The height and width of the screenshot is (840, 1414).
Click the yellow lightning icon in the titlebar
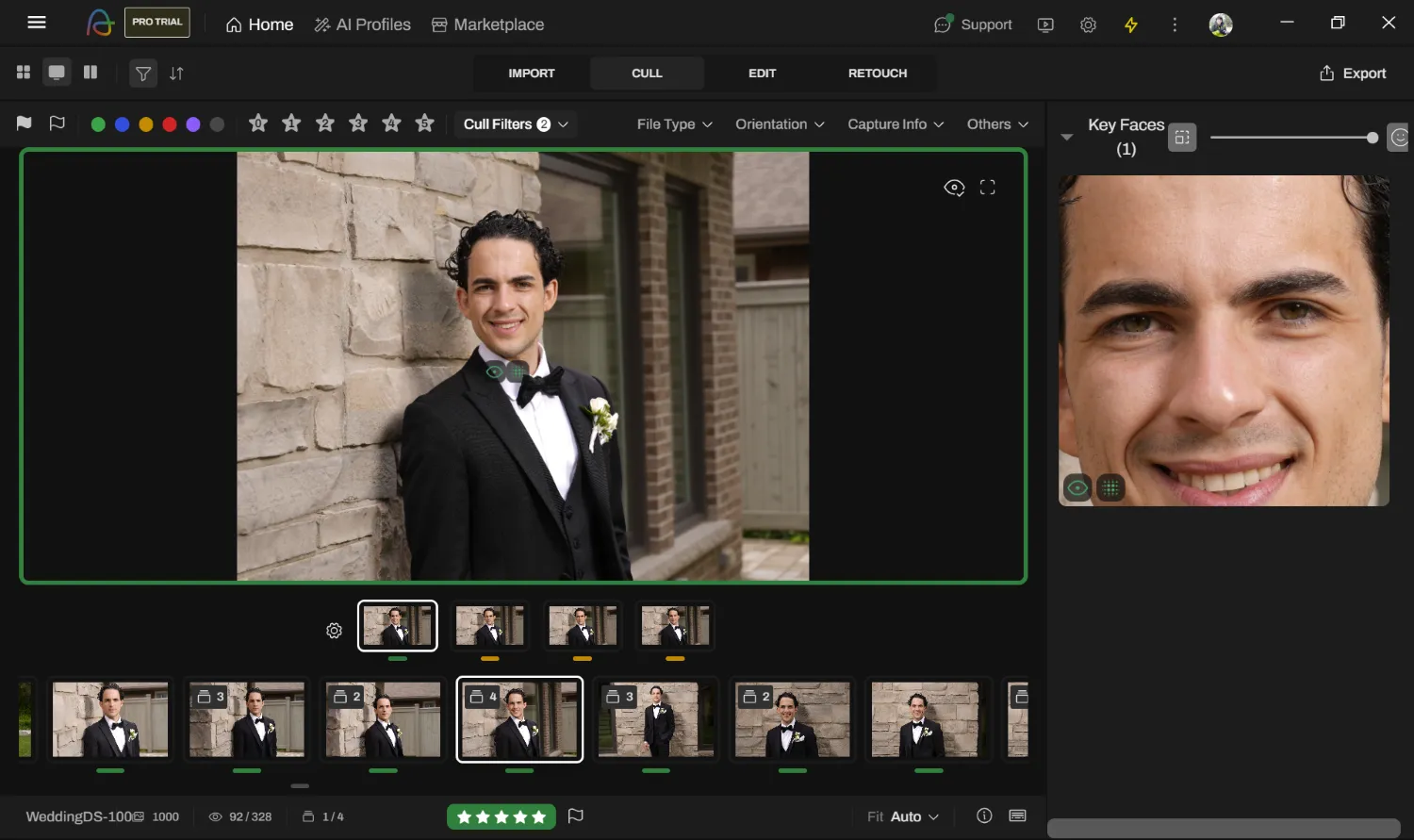(1130, 25)
